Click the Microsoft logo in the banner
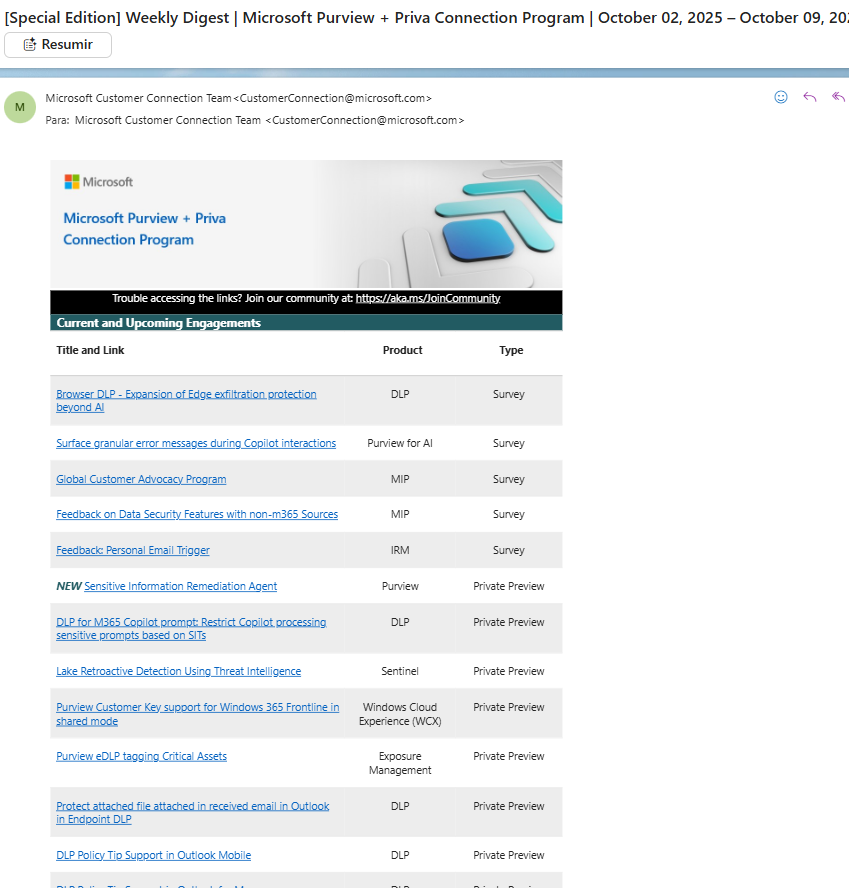The width and height of the screenshot is (849, 888). pyautogui.click(x=99, y=182)
